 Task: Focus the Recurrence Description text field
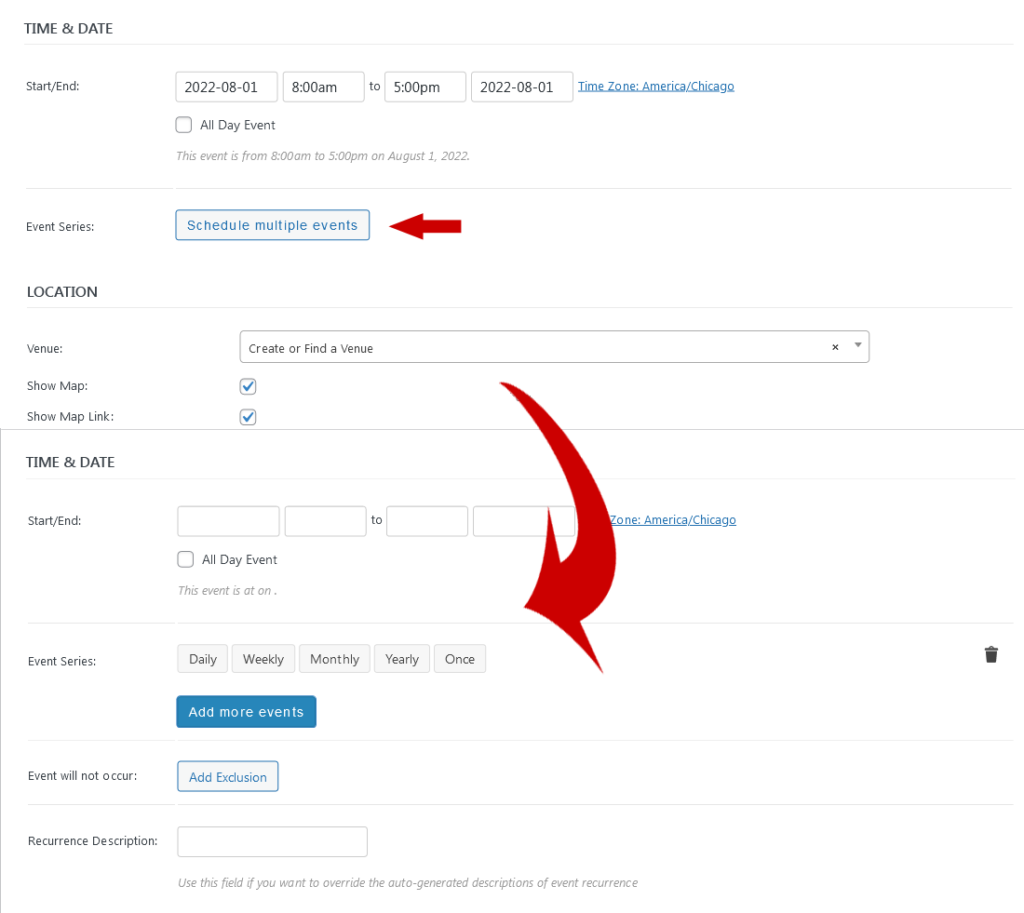pyautogui.click(x=272, y=841)
